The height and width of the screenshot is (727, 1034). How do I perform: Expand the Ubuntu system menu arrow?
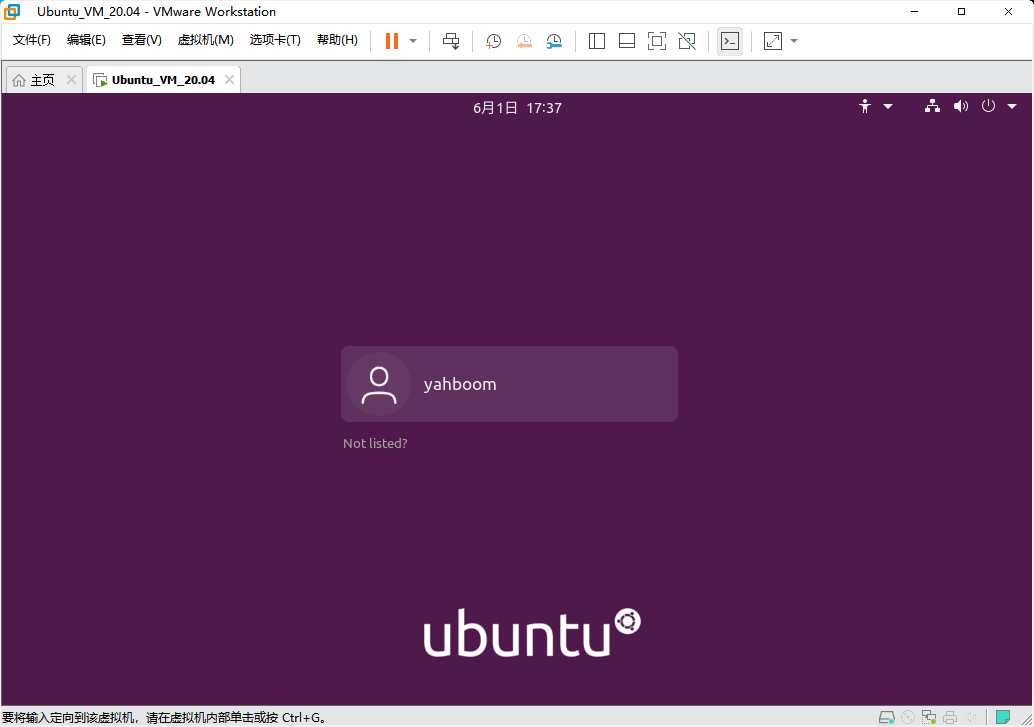1012,106
